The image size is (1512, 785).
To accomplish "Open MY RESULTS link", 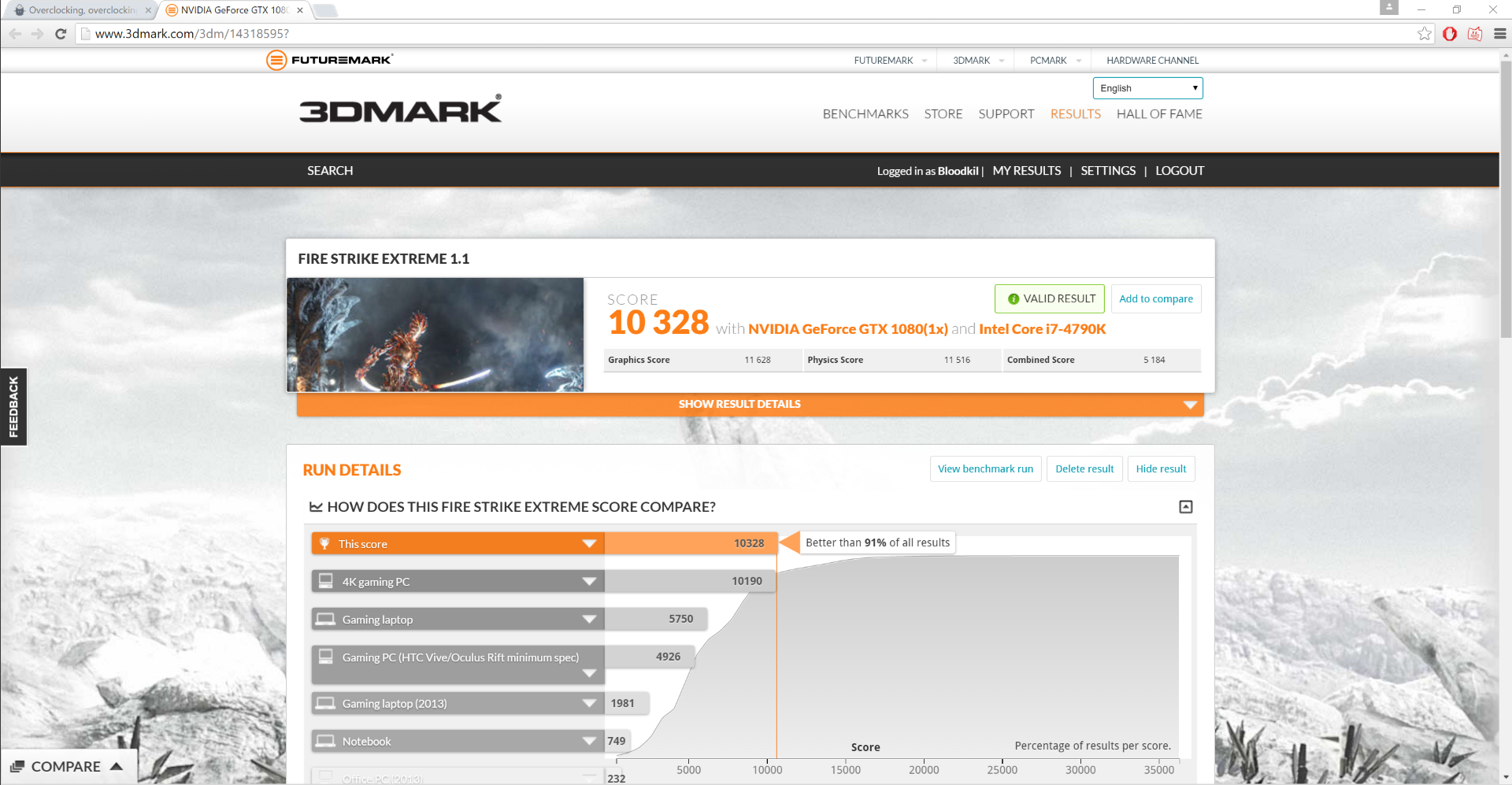I will pos(1027,171).
